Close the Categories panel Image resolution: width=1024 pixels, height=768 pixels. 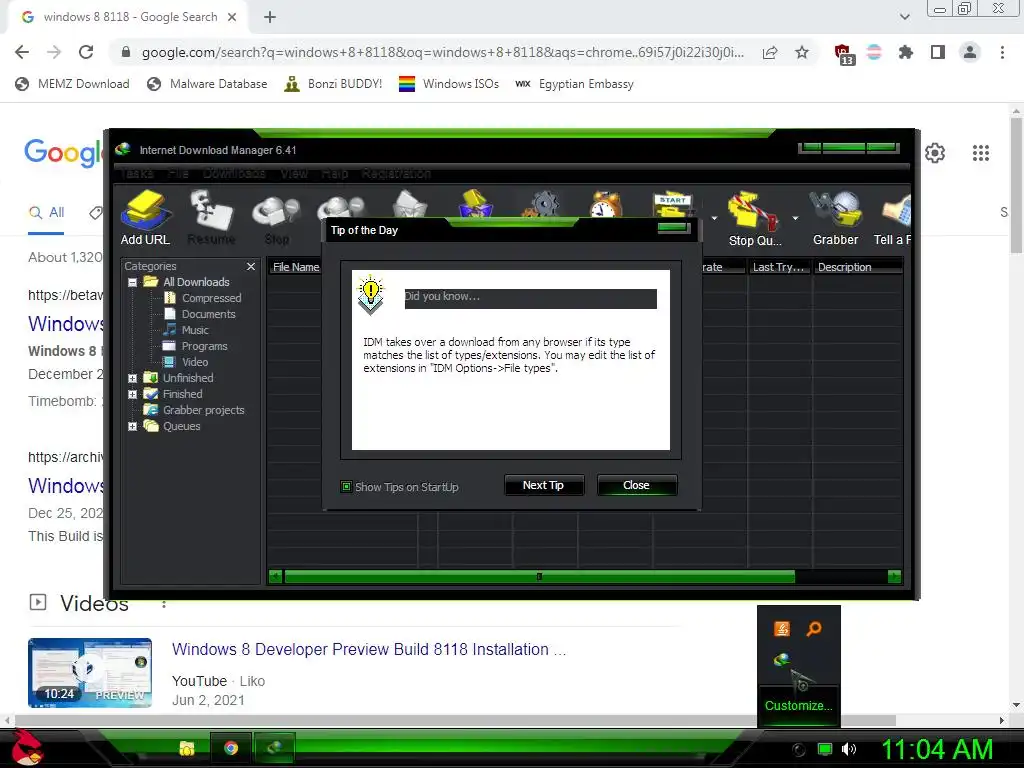click(x=251, y=266)
